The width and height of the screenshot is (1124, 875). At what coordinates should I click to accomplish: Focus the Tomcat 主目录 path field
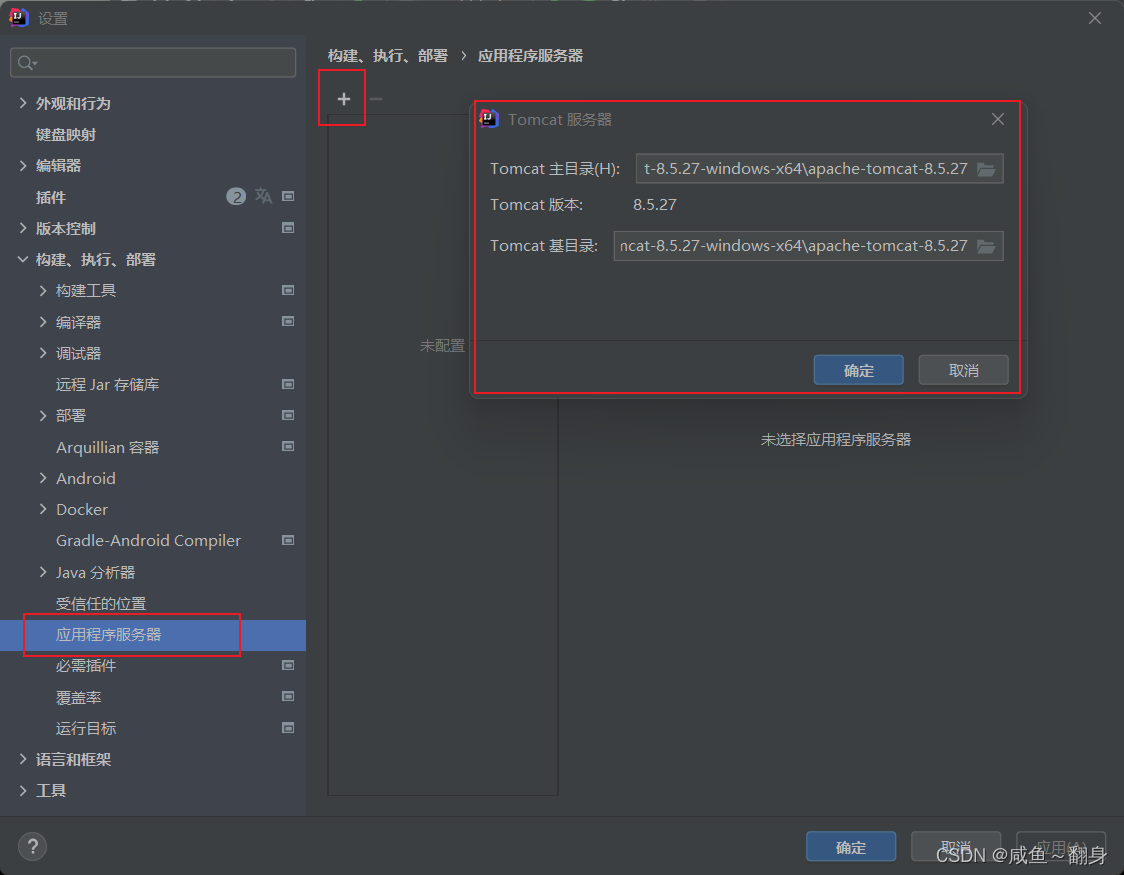(x=819, y=169)
